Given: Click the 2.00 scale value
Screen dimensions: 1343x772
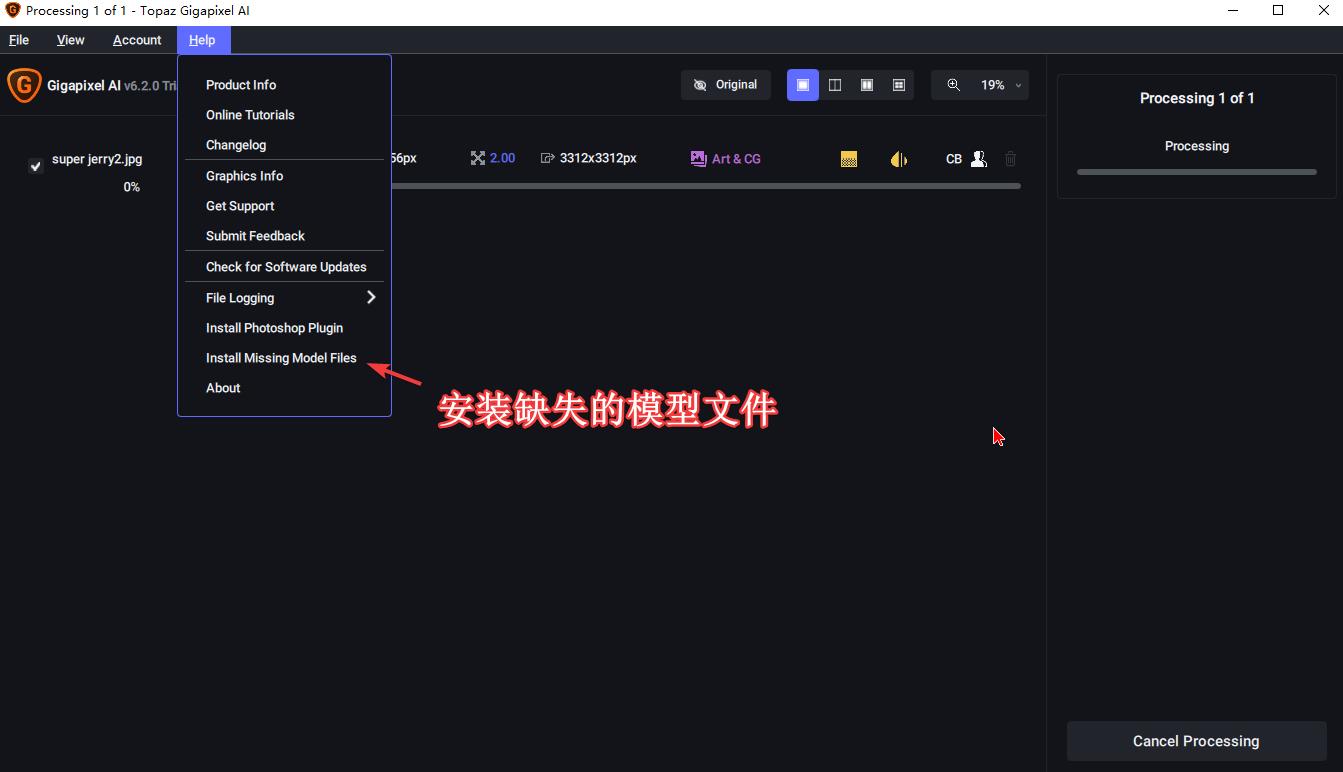Looking at the screenshot, I should pyautogui.click(x=503, y=158).
